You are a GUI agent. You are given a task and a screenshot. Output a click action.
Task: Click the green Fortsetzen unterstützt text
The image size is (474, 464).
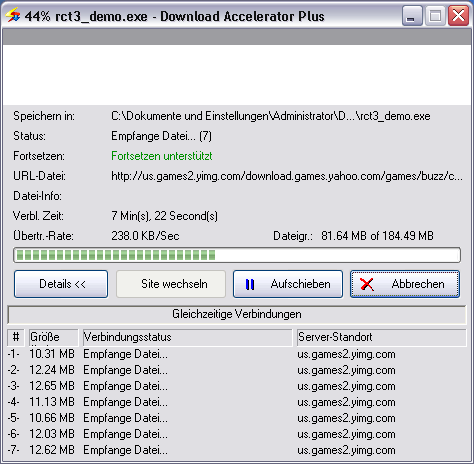pos(162,156)
